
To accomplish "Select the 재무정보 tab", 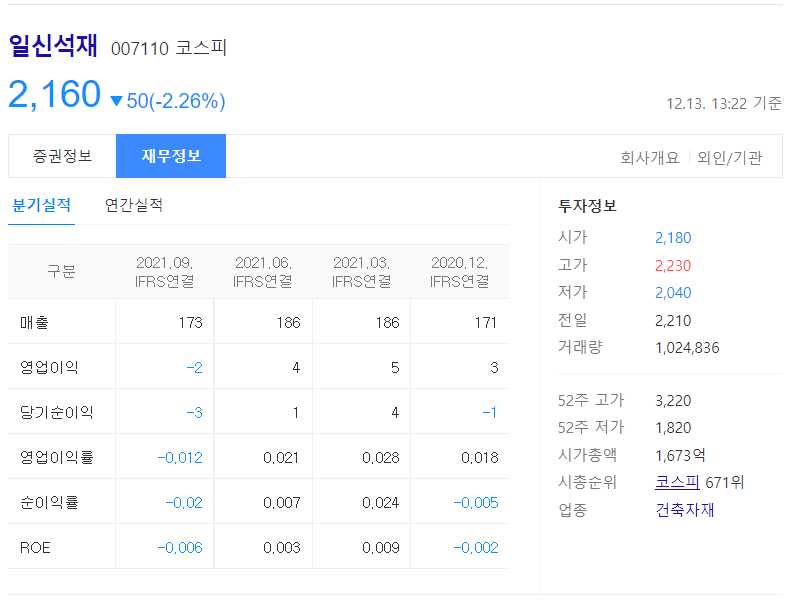I will 171,156.
